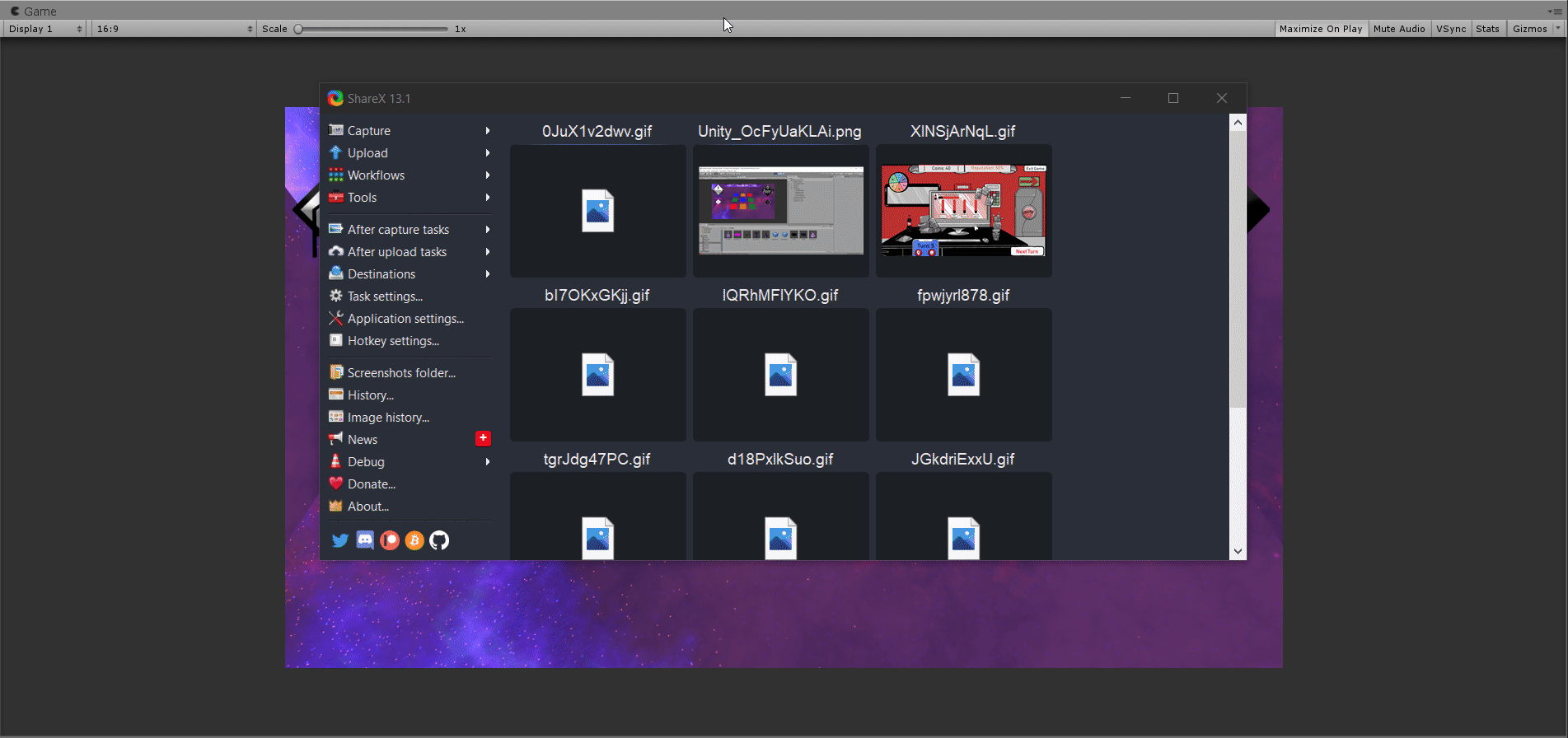
Task: Open the Discord link icon
Action: pyautogui.click(x=365, y=540)
